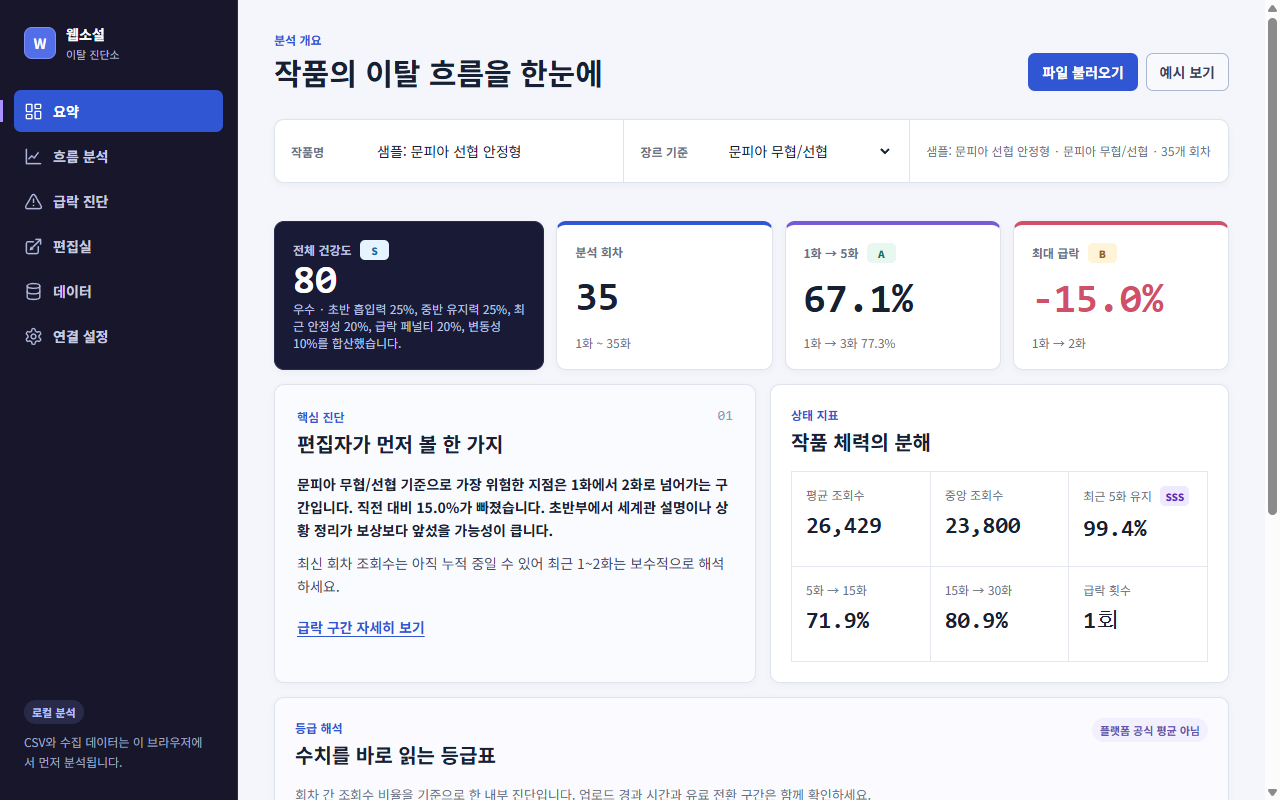Click the 71.9% 5화 → 15화 value
The width and height of the screenshot is (1280, 800).
coord(838,620)
